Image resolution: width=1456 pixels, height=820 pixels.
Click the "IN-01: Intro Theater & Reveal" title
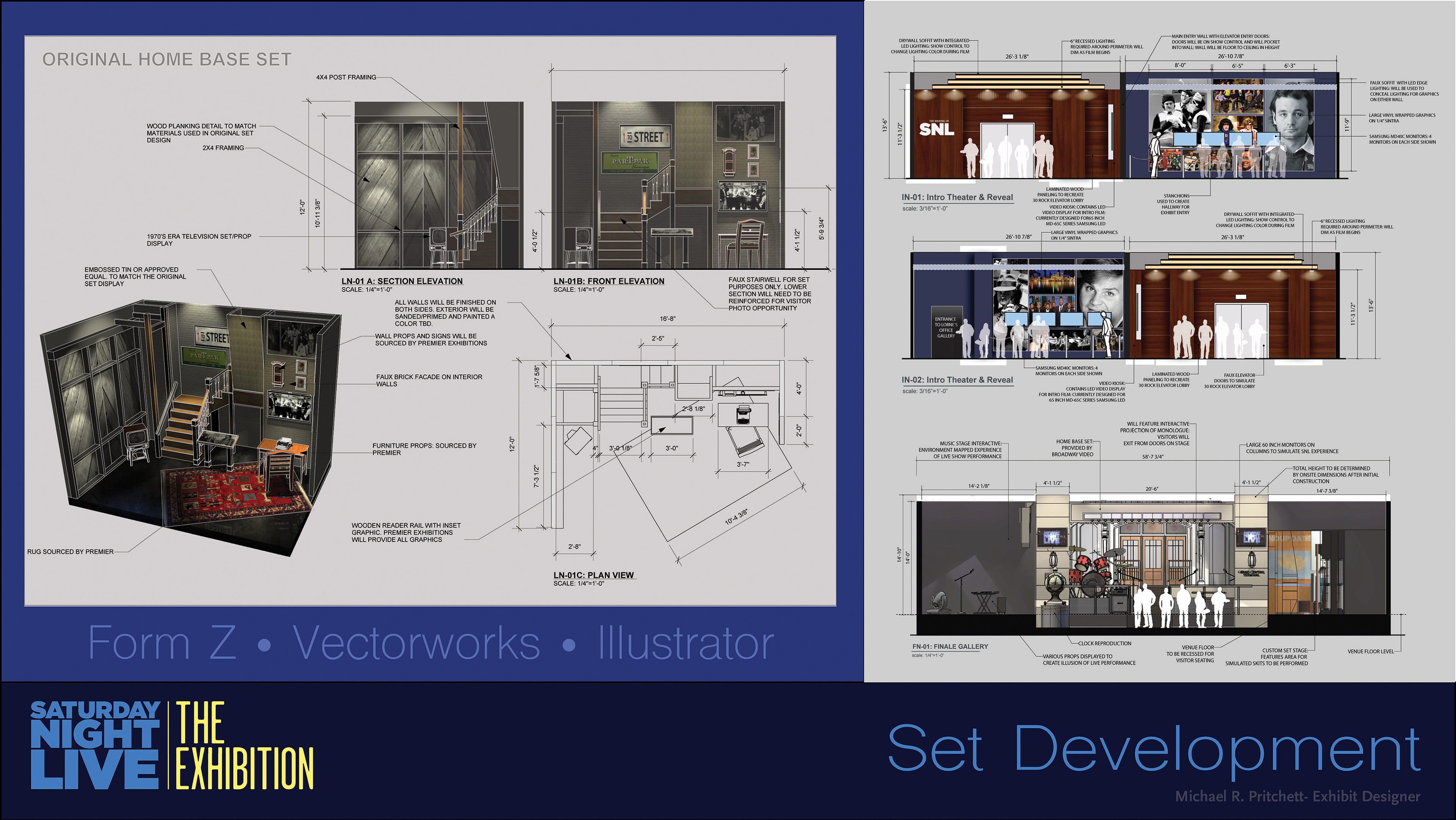pyautogui.click(x=957, y=197)
